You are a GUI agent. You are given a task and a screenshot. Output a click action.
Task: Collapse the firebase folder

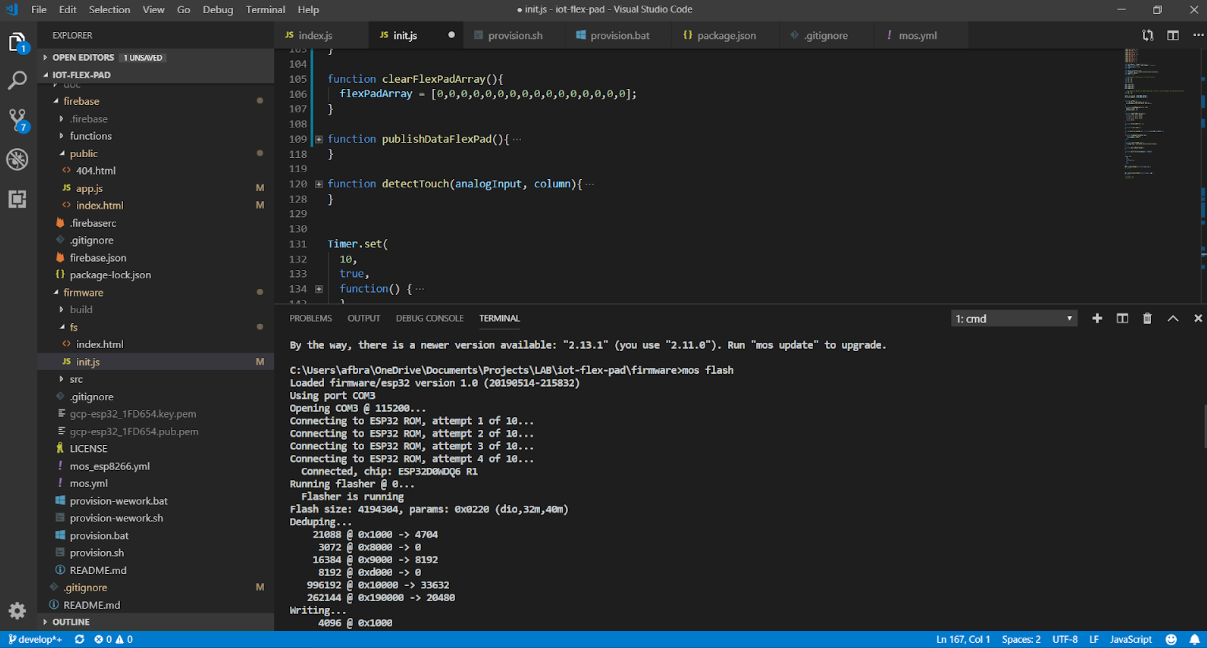pos(56,101)
